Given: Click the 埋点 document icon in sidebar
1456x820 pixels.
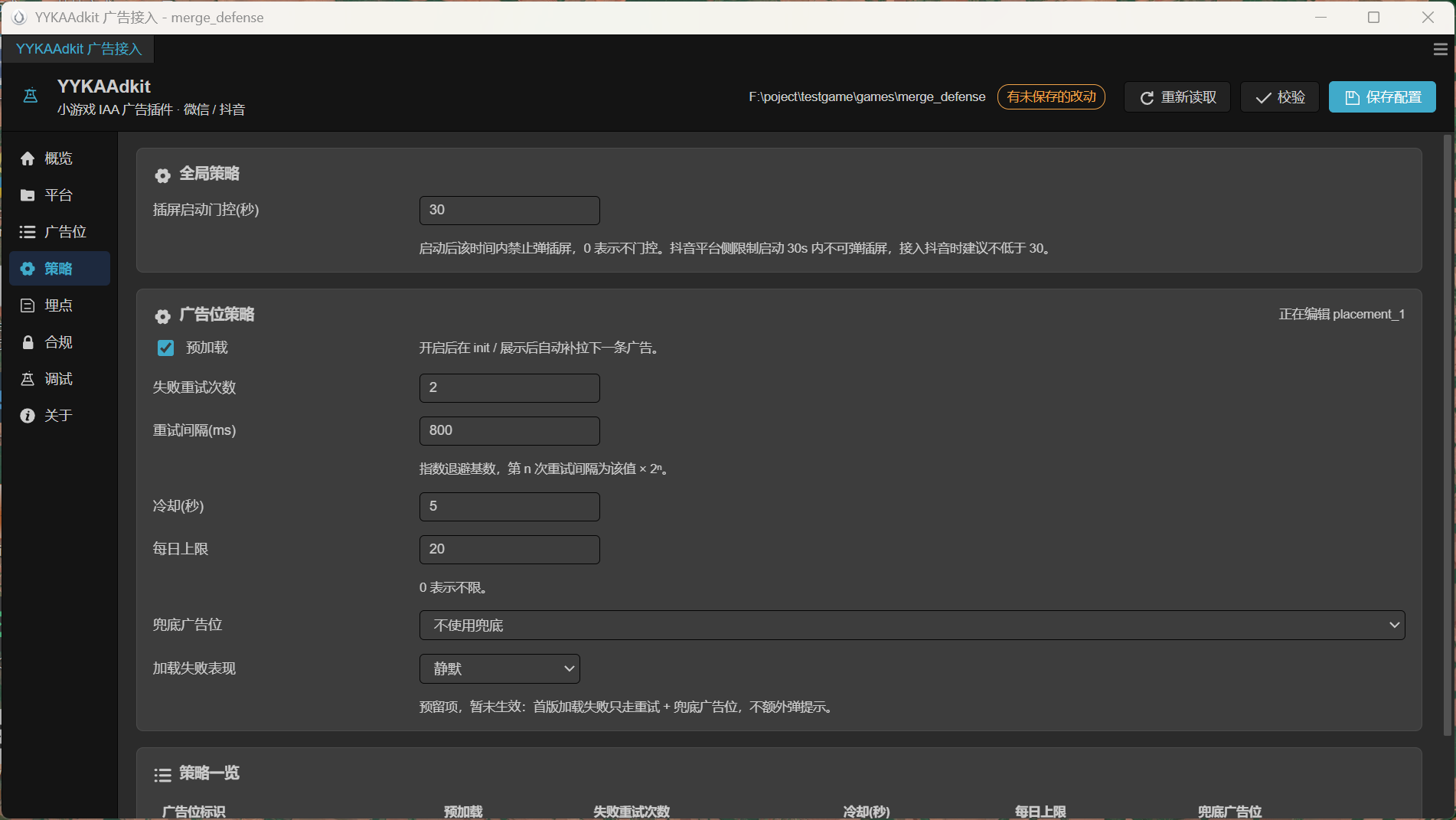Looking at the screenshot, I should [28, 305].
